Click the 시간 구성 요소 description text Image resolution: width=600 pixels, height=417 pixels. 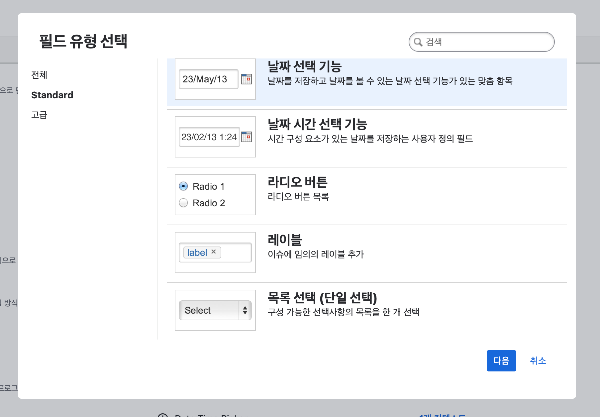pos(370,138)
